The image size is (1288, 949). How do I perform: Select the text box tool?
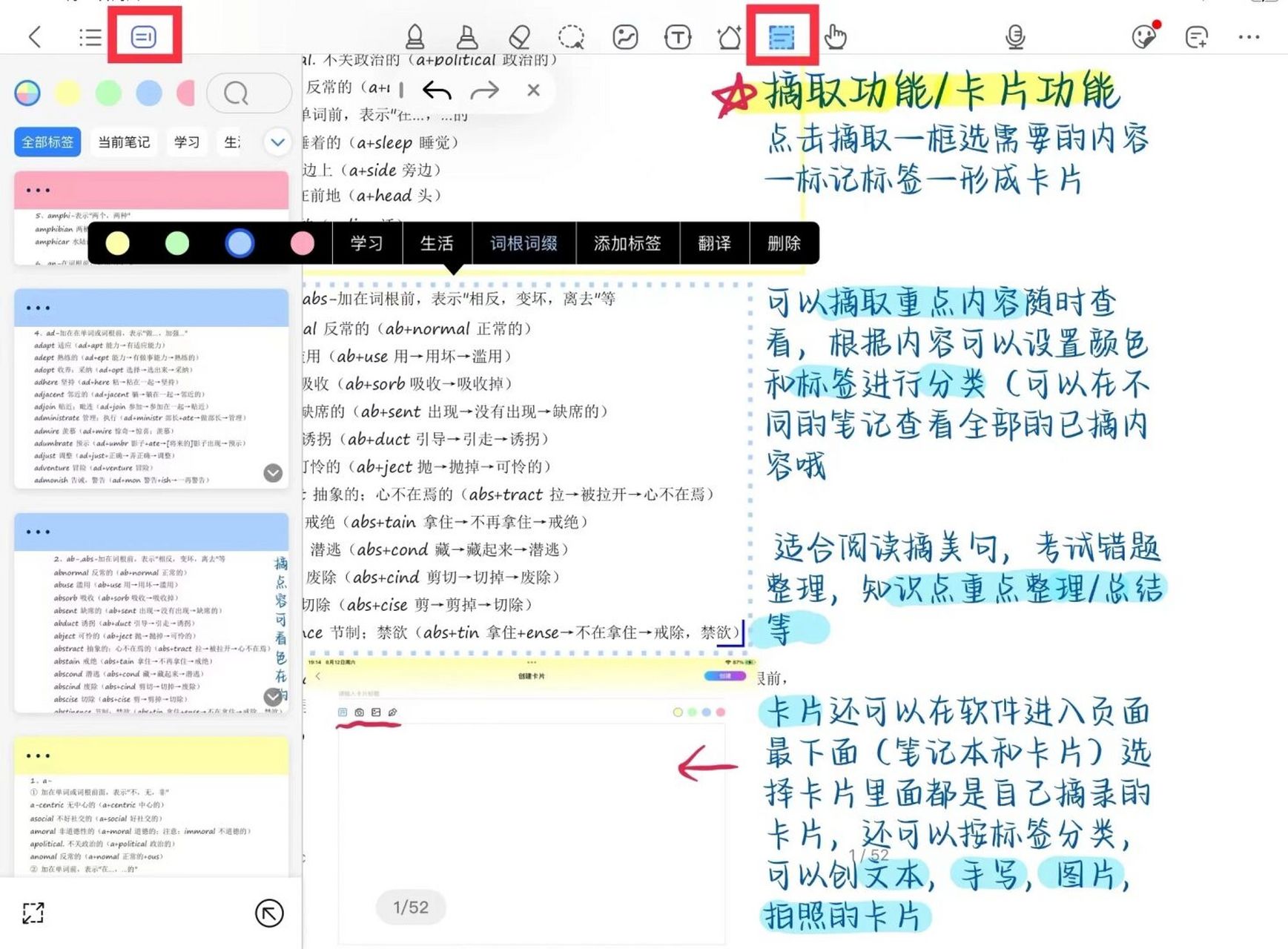pos(678,36)
